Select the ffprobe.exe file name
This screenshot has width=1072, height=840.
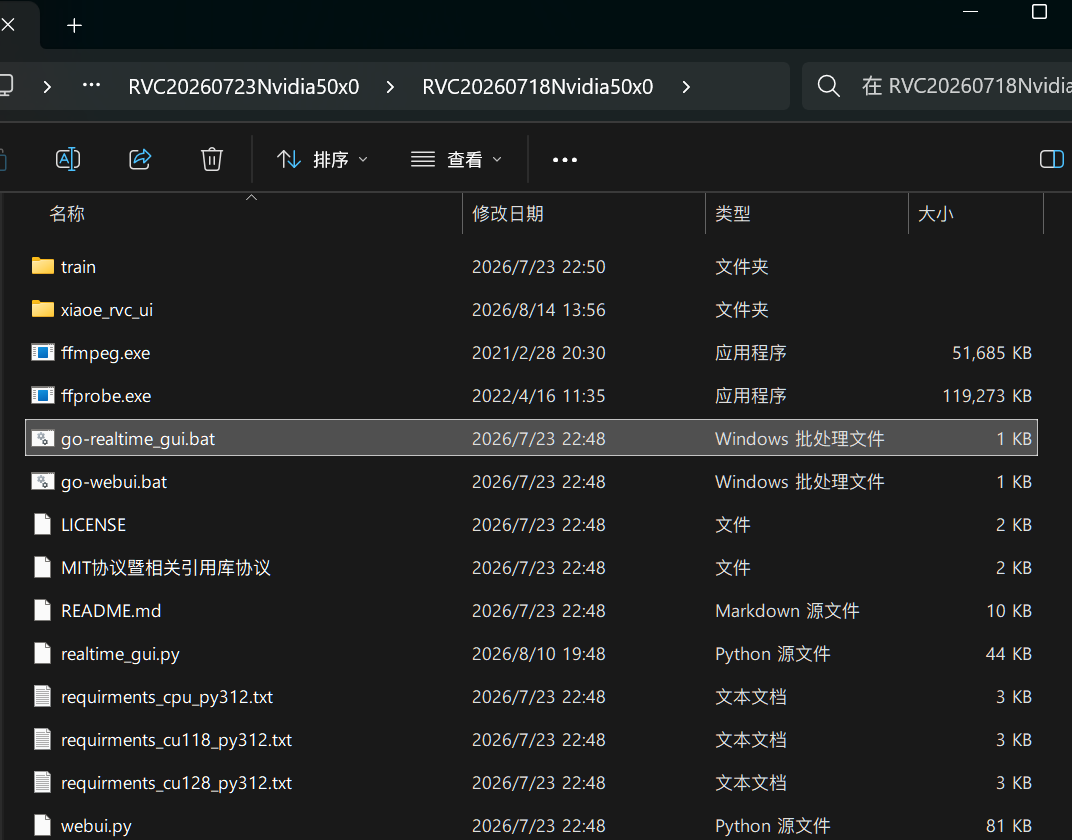click(106, 396)
